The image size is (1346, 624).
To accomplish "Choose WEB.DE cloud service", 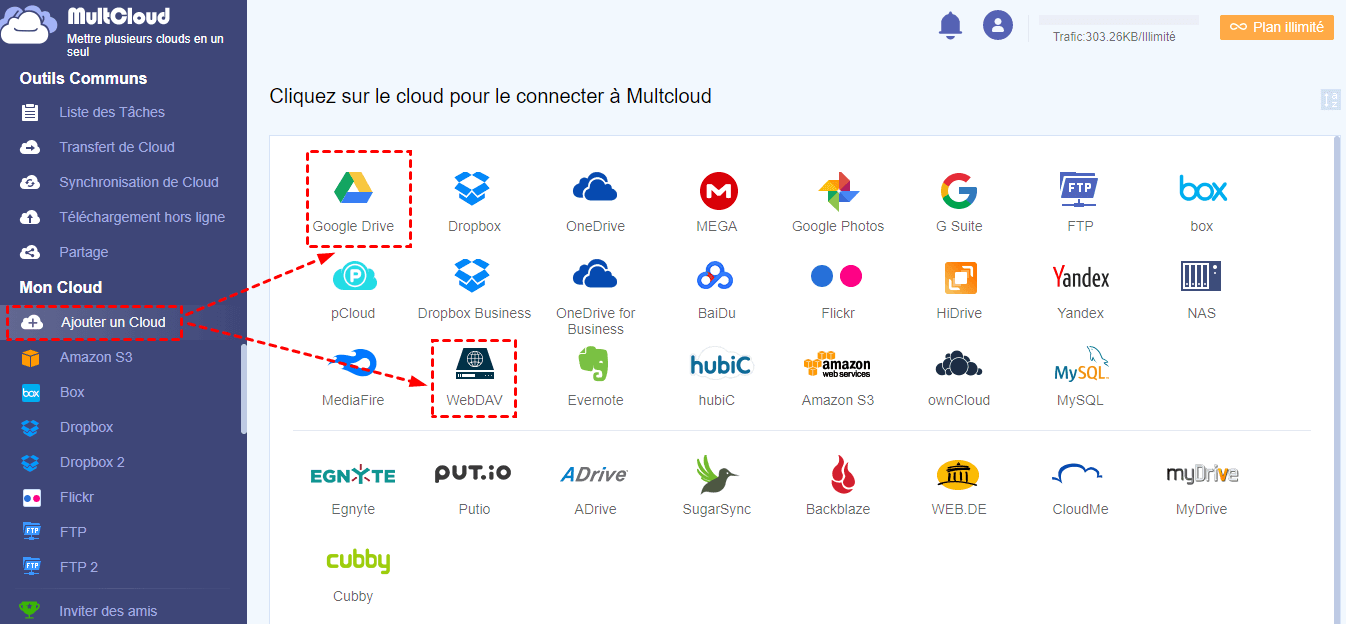I will click(x=959, y=474).
